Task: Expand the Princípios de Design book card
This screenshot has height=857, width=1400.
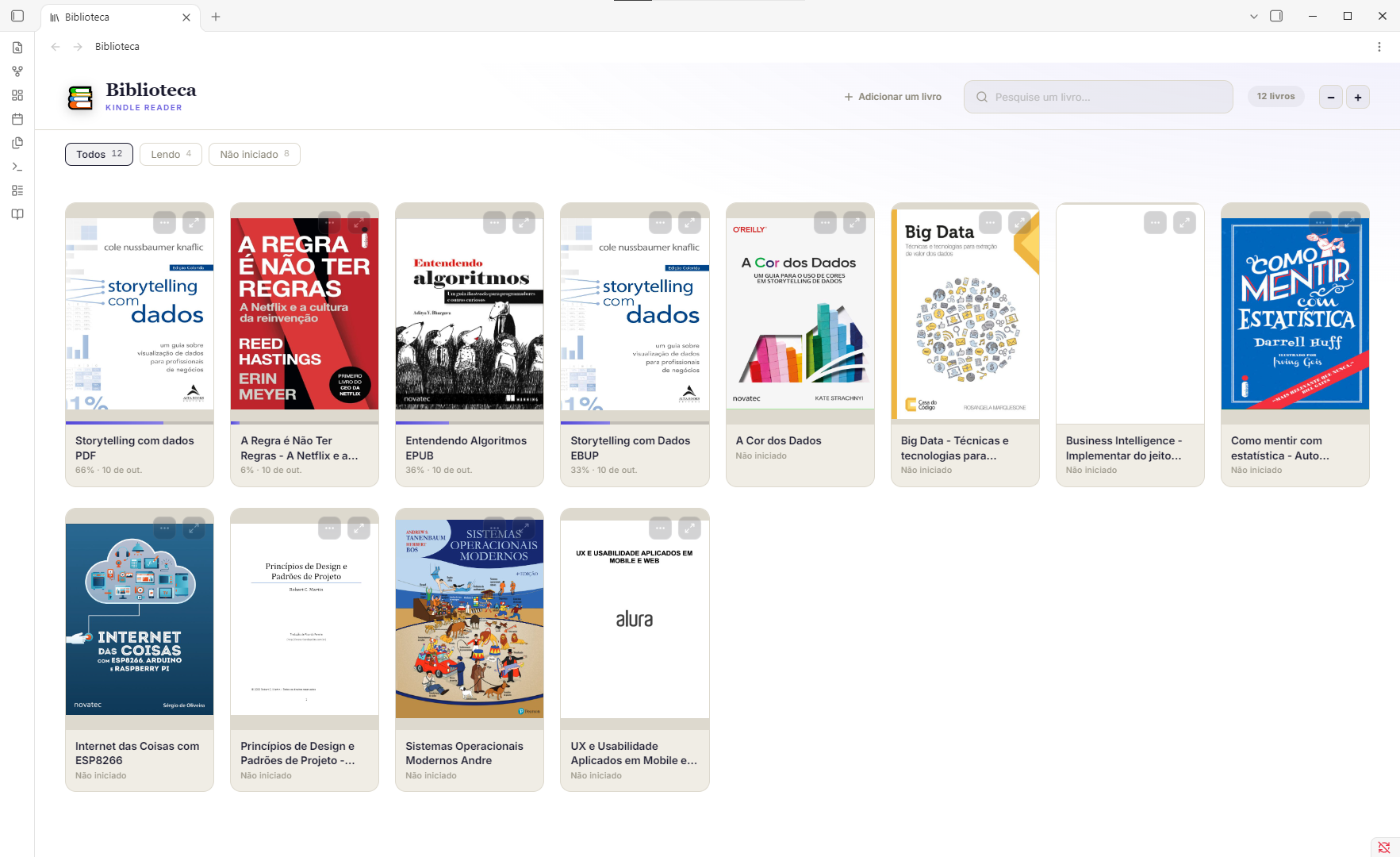Action: [x=359, y=528]
